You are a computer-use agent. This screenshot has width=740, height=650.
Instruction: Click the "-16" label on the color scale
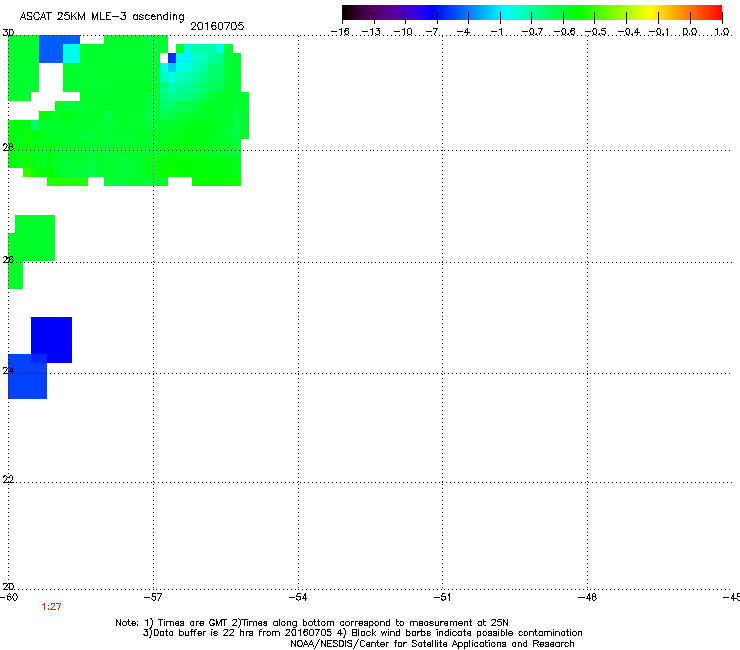pyautogui.click(x=340, y=32)
